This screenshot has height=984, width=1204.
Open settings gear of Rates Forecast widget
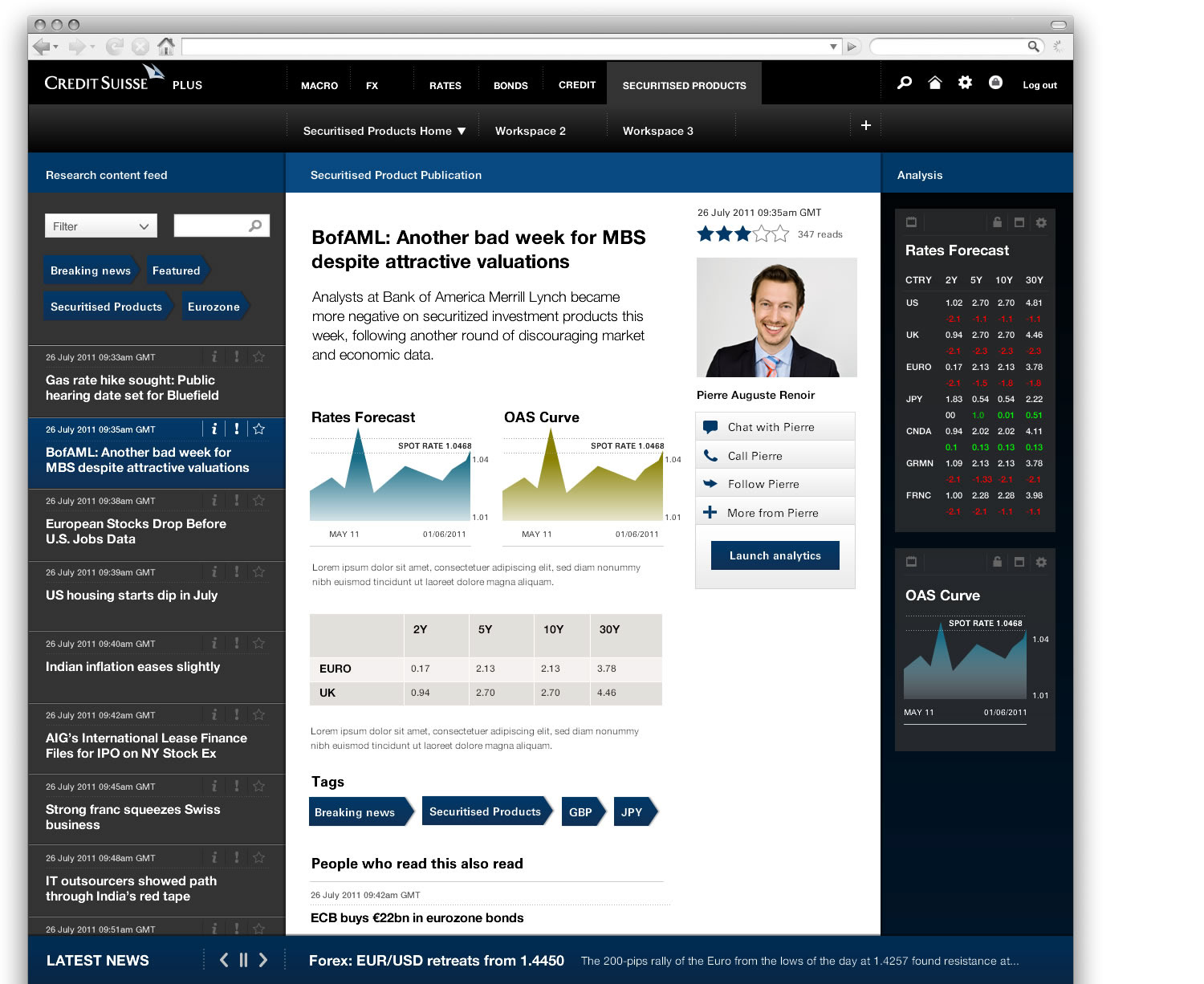coord(1041,222)
